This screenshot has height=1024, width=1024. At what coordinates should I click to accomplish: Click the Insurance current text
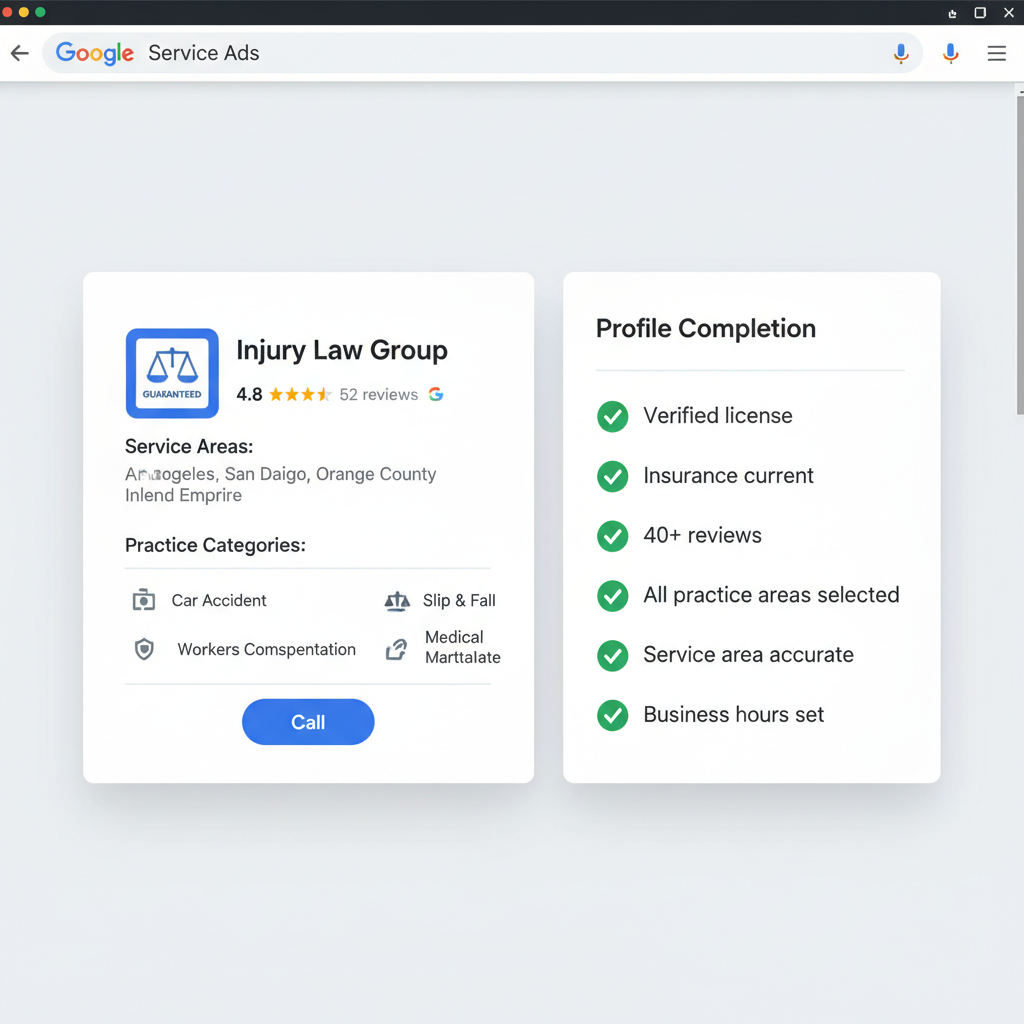(x=728, y=476)
